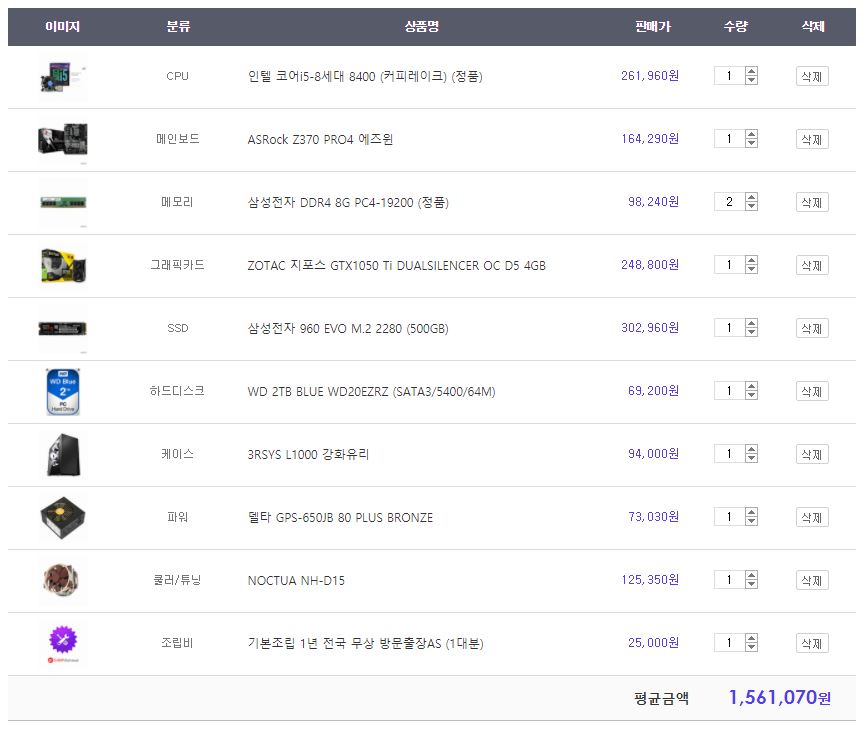This screenshot has height=729, width=865.
Task: Open the Intel i5-8400 CPU product thumbnail
Action: pyautogui.click(x=63, y=77)
